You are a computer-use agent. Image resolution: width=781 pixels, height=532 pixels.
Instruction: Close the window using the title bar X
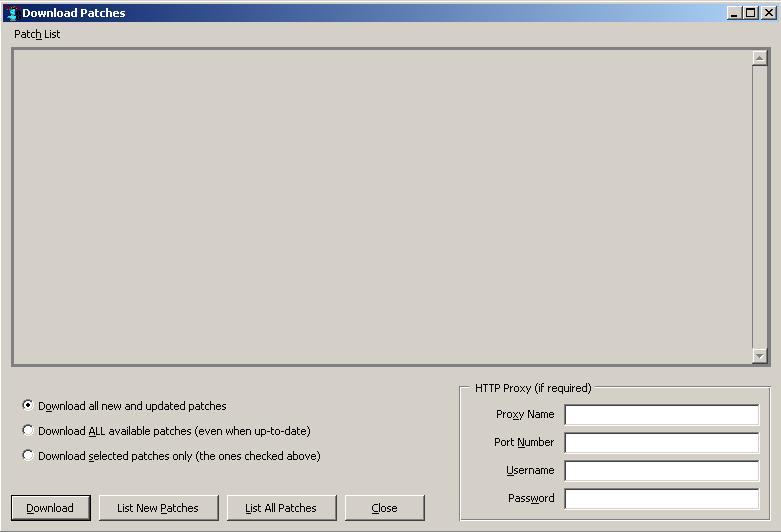pyautogui.click(x=767, y=13)
